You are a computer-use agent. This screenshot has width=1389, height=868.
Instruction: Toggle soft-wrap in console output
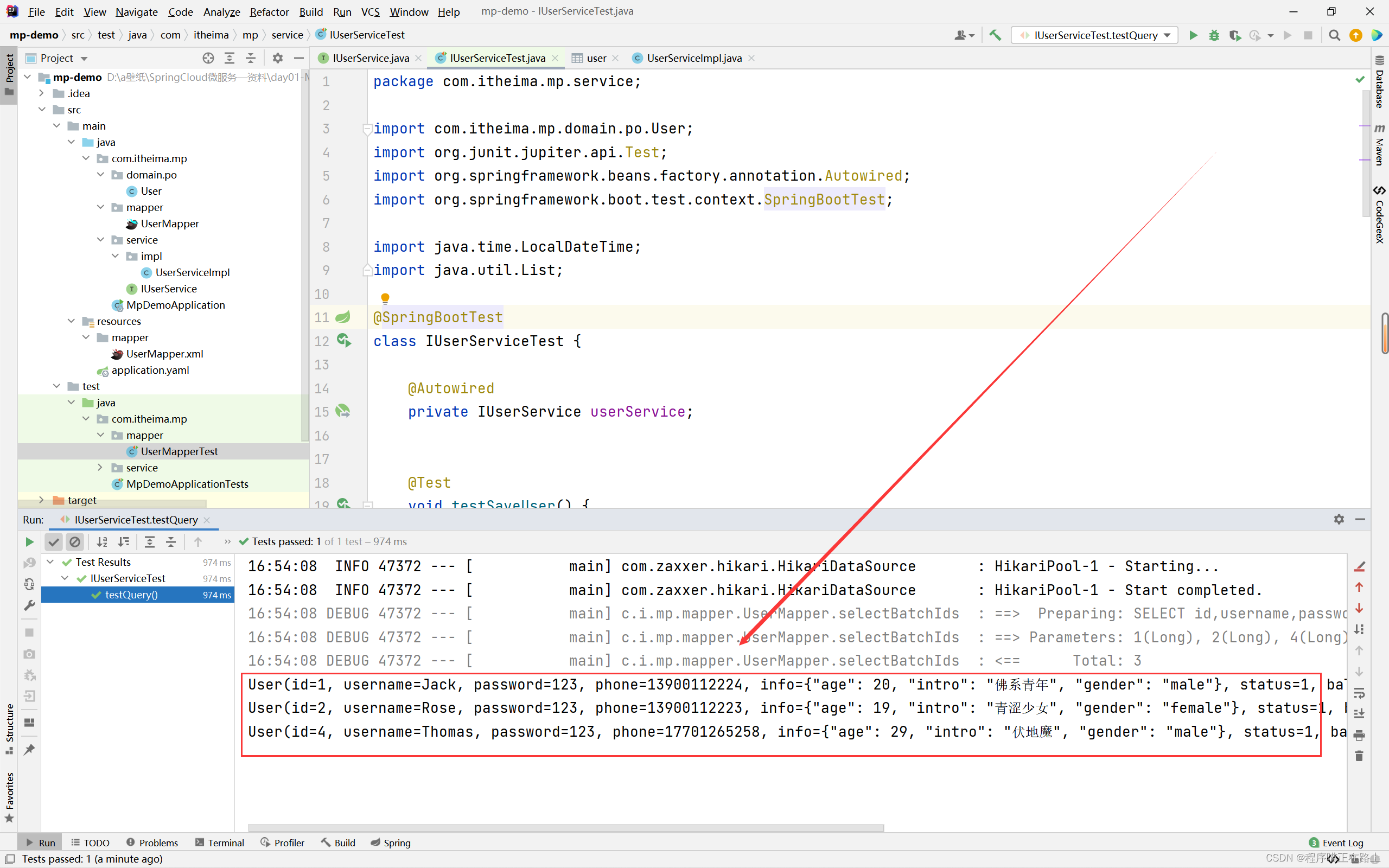tap(1359, 693)
